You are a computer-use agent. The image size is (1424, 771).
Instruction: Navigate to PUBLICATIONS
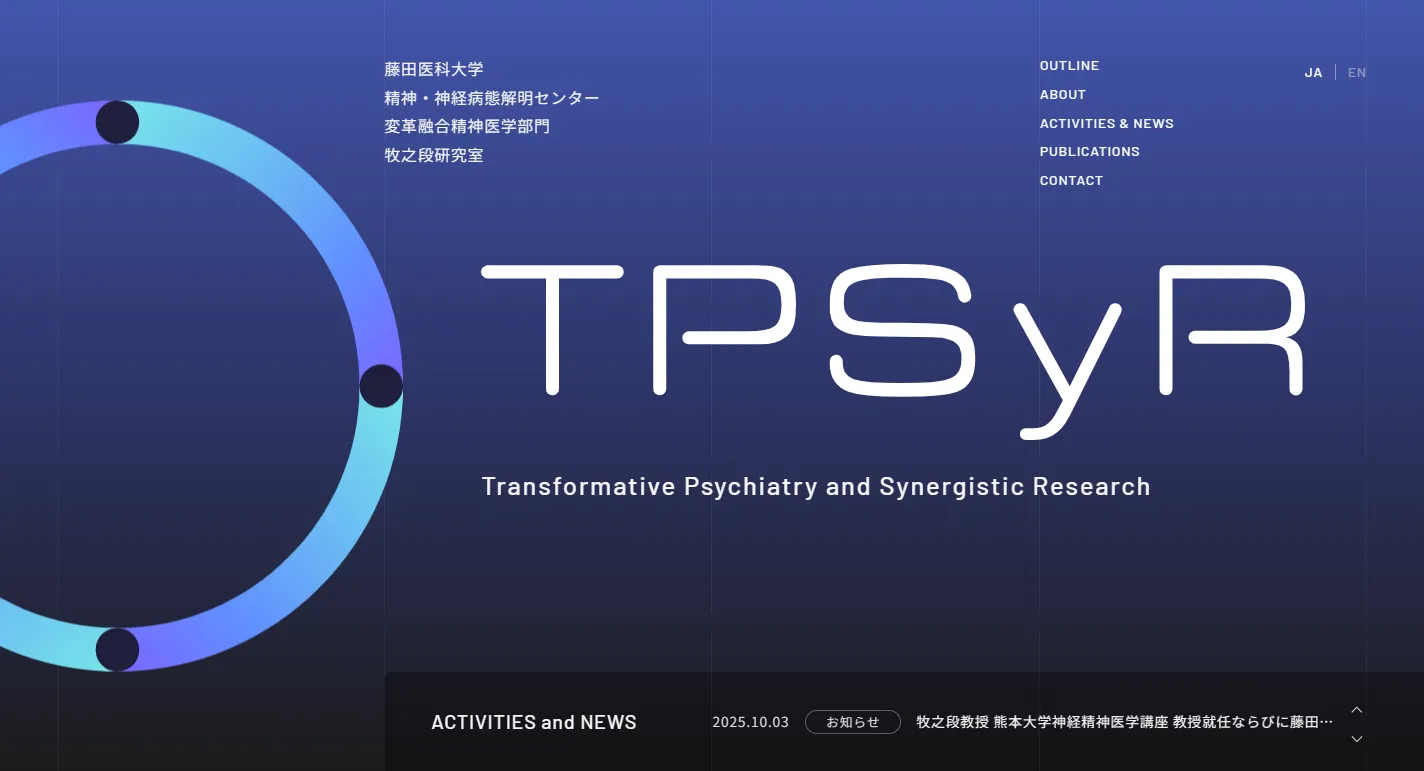(1089, 152)
